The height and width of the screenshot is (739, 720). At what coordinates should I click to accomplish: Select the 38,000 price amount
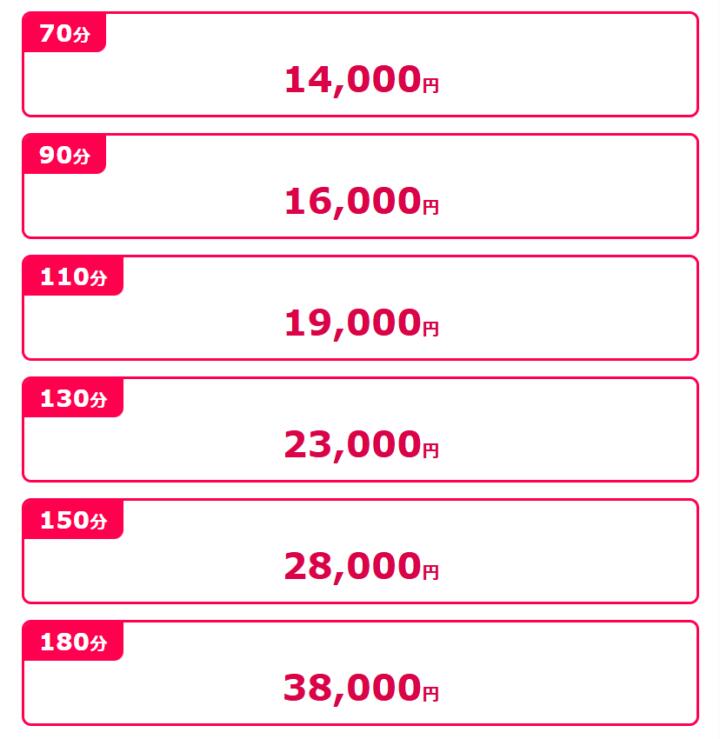[x=351, y=689]
